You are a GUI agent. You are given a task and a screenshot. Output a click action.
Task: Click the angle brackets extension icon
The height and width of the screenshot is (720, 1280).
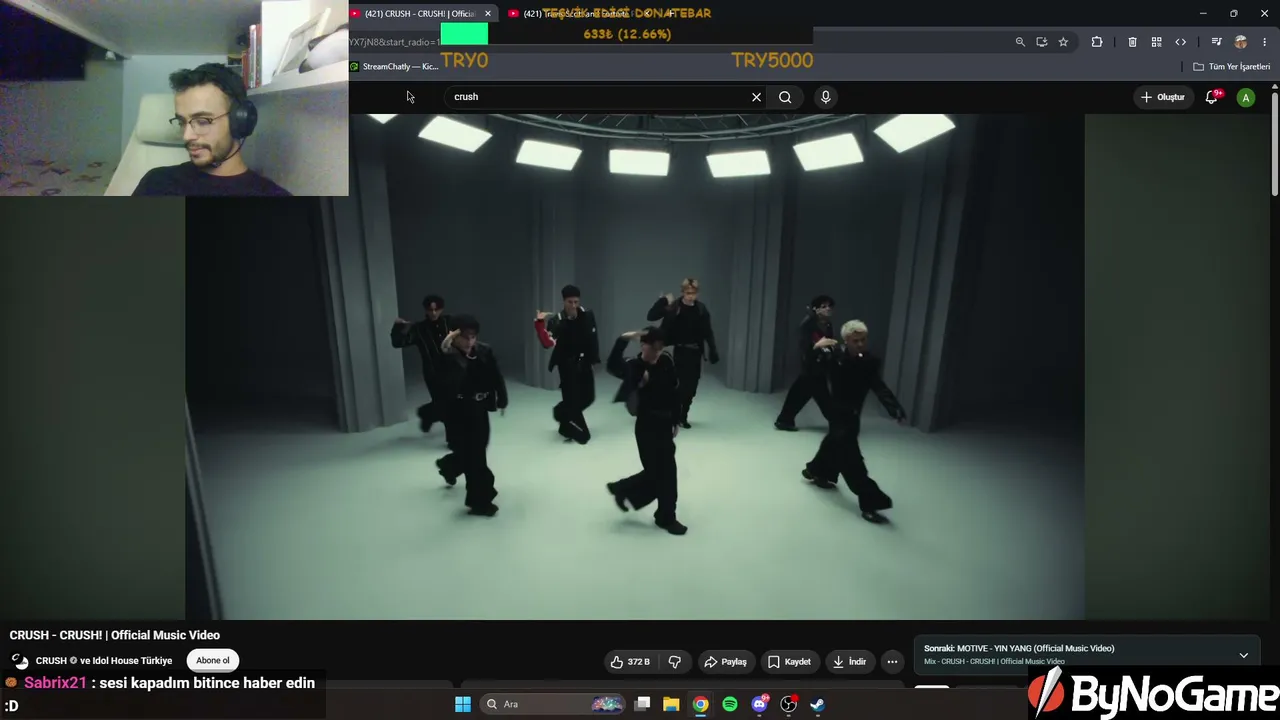[1180, 42]
